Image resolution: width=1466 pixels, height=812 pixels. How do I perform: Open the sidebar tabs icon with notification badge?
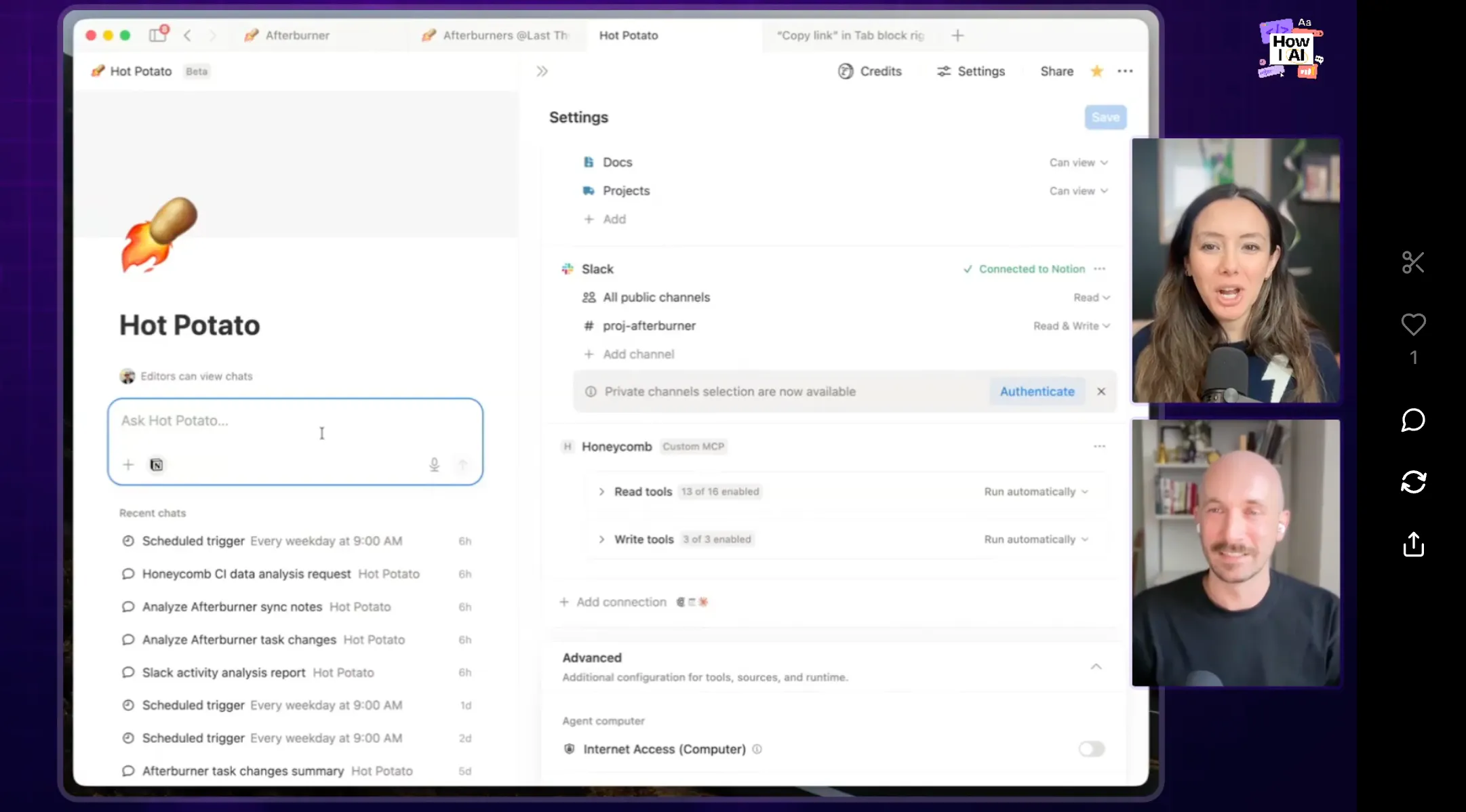point(157,34)
